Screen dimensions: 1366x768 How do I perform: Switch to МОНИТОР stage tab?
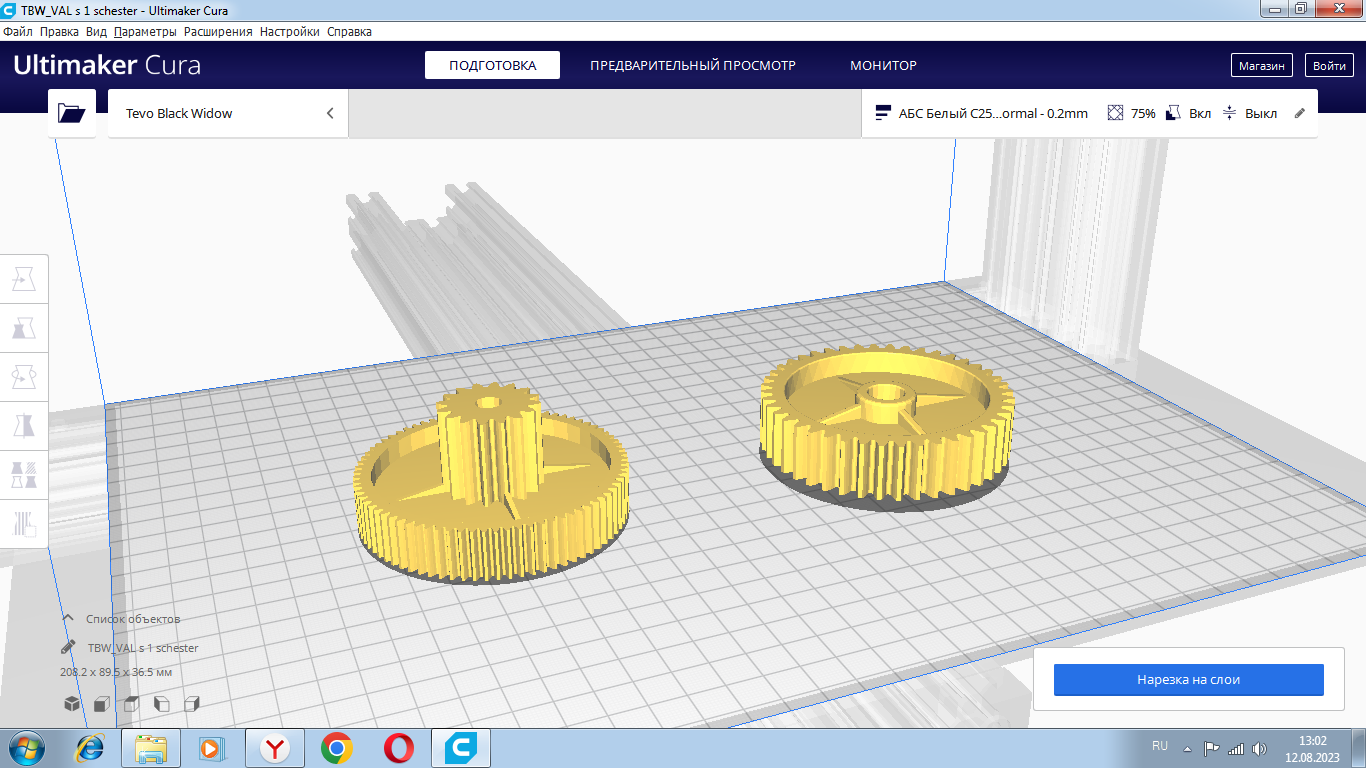(883, 65)
